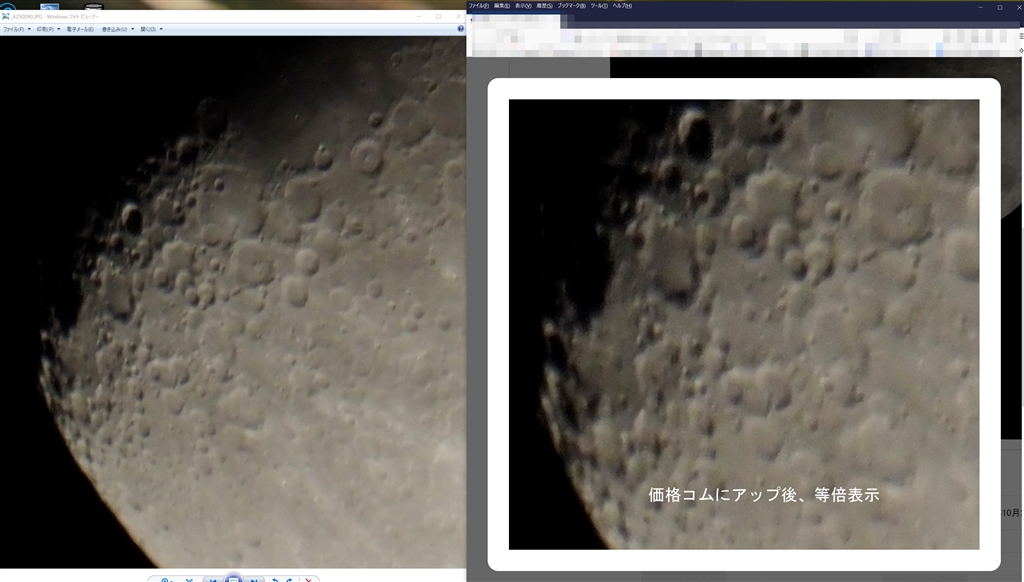Click the actual size icon in Photo Viewer
This screenshot has height=582, width=1024.
tap(189, 580)
